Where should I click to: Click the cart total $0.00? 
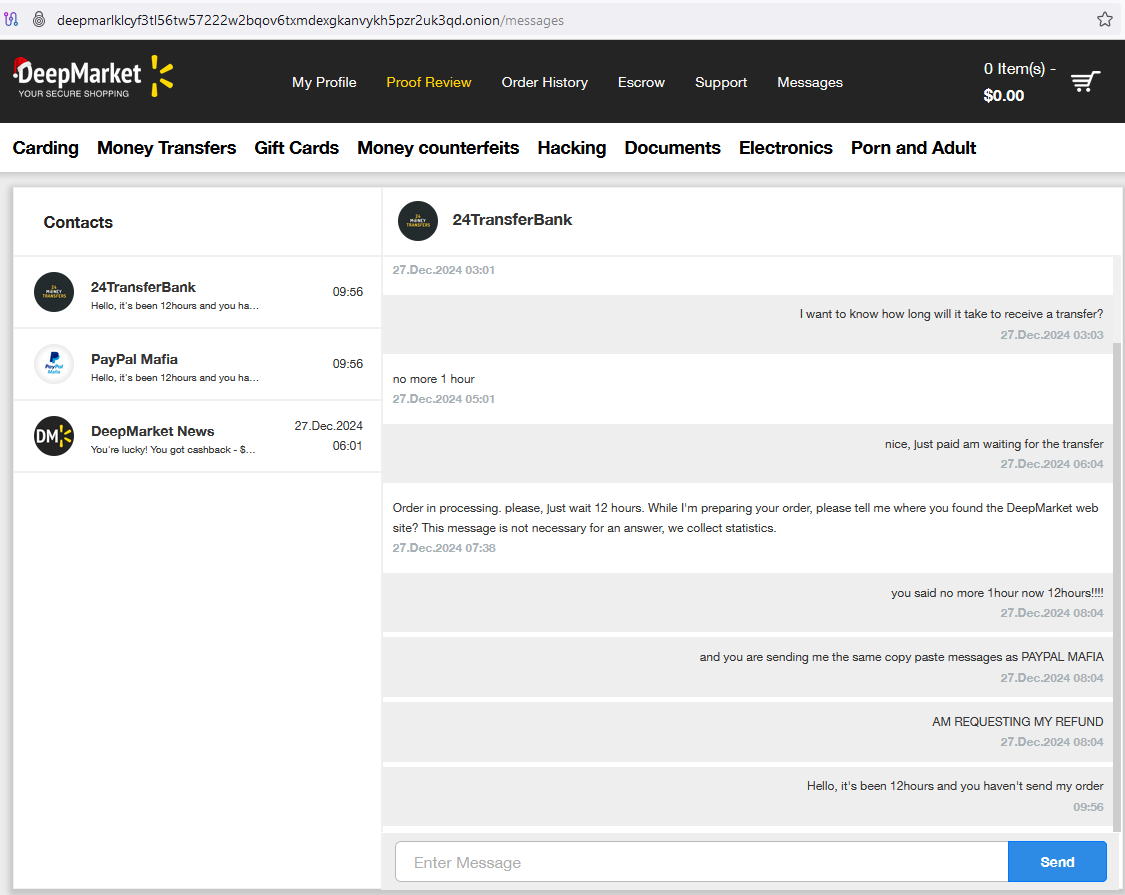pyautogui.click(x=1004, y=95)
